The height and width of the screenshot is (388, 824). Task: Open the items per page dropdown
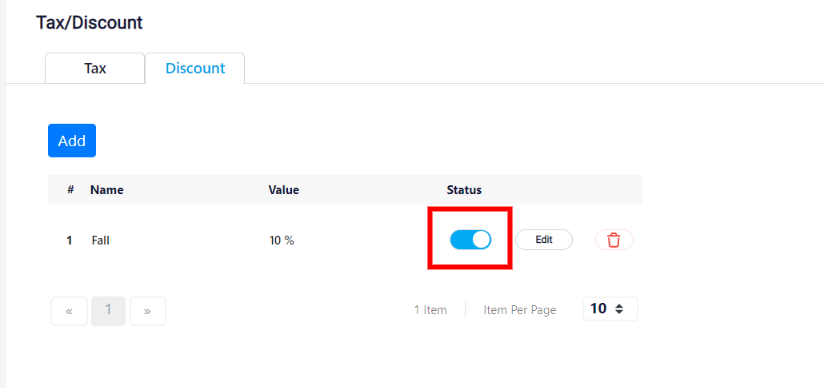[x=610, y=309]
